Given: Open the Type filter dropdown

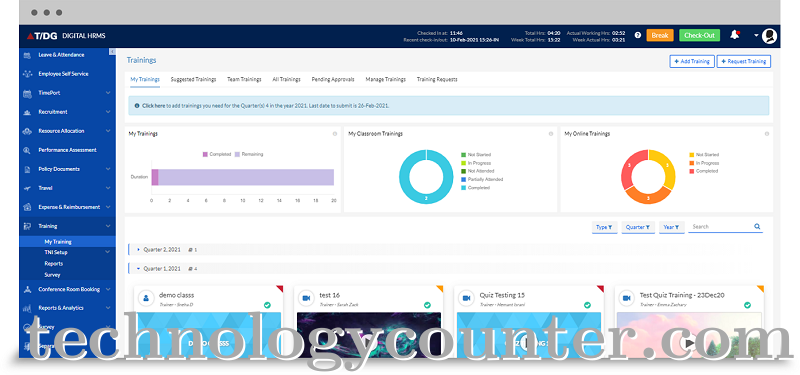Looking at the screenshot, I should point(605,227).
